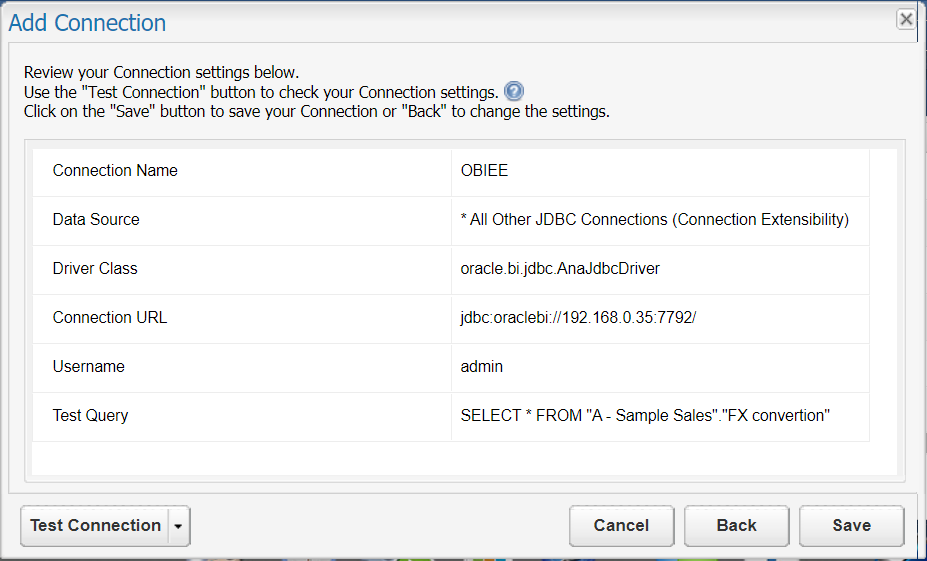Image resolution: width=927 pixels, height=561 pixels.
Task: Select the Driver Class label cell
Action: [95, 269]
